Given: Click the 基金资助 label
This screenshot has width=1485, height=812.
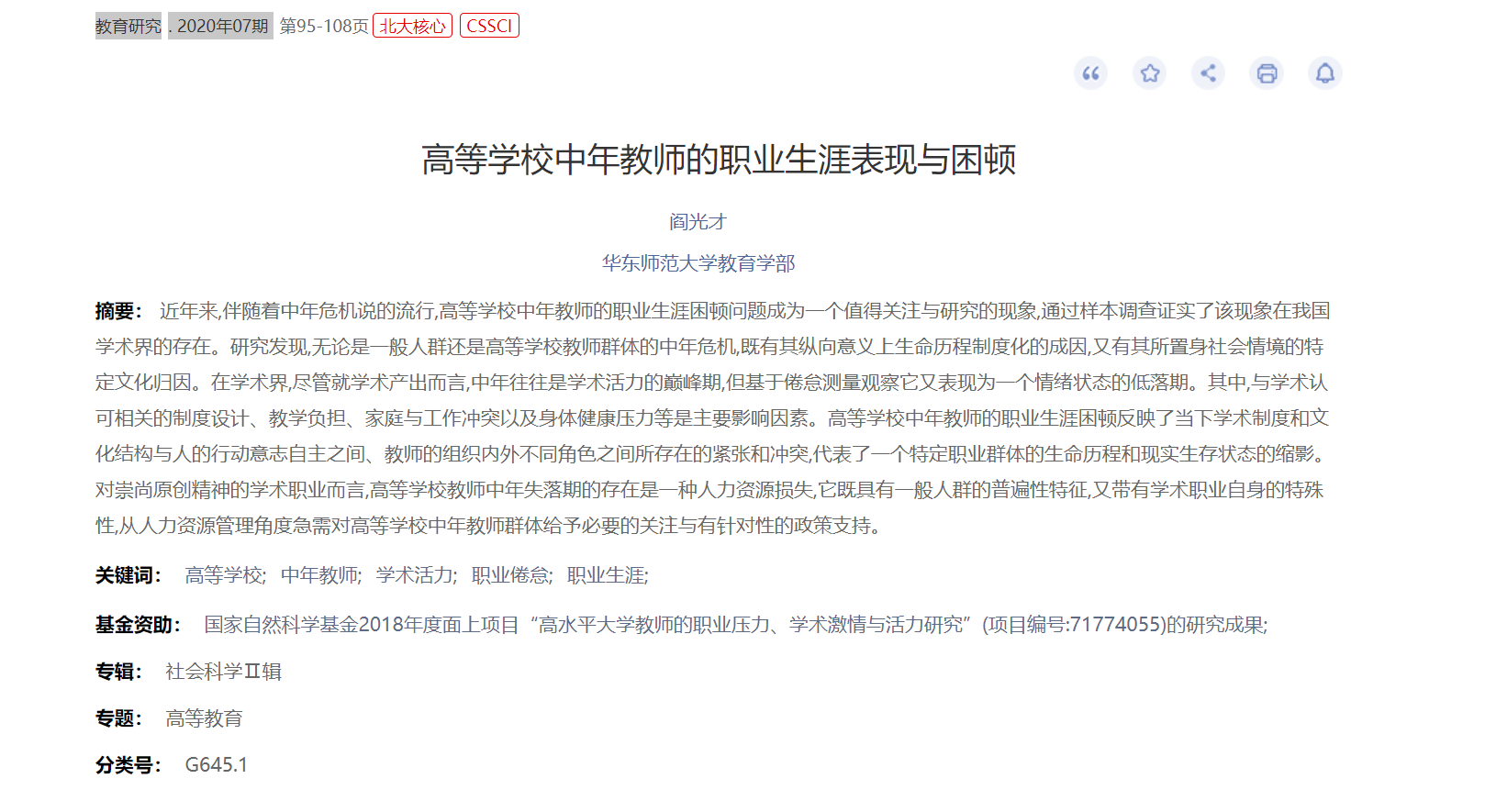Looking at the screenshot, I should [x=138, y=625].
